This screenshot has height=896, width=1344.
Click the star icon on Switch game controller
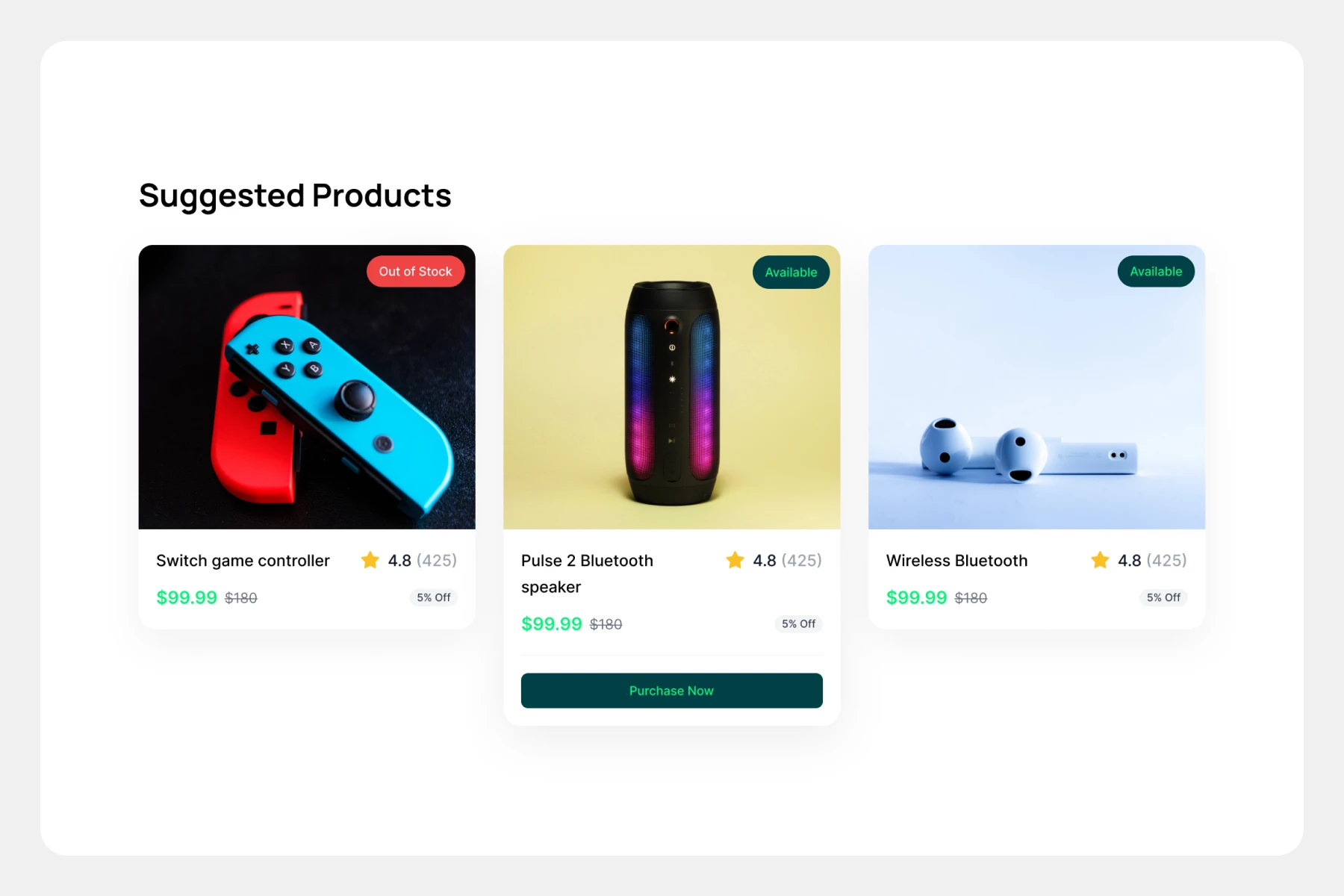370,560
